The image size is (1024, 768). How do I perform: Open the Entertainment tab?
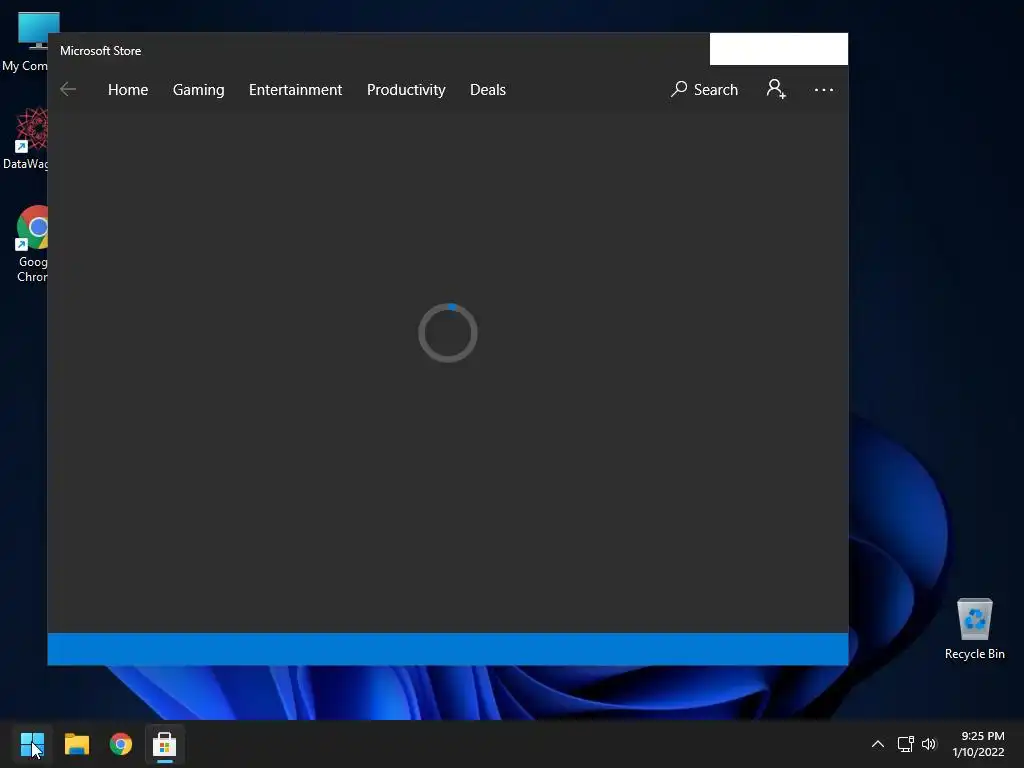coord(295,89)
